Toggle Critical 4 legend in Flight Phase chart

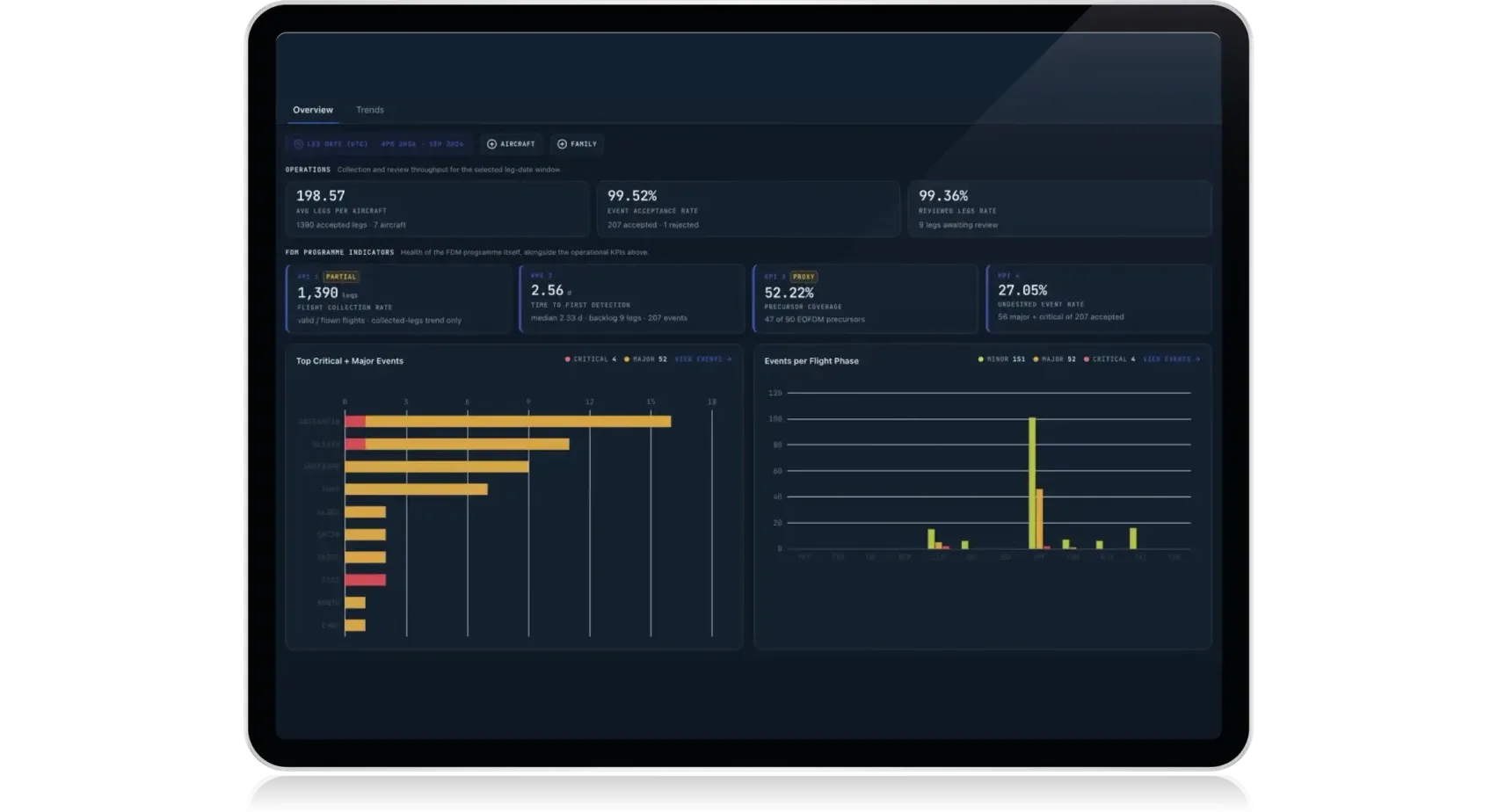[x=1109, y=359]
